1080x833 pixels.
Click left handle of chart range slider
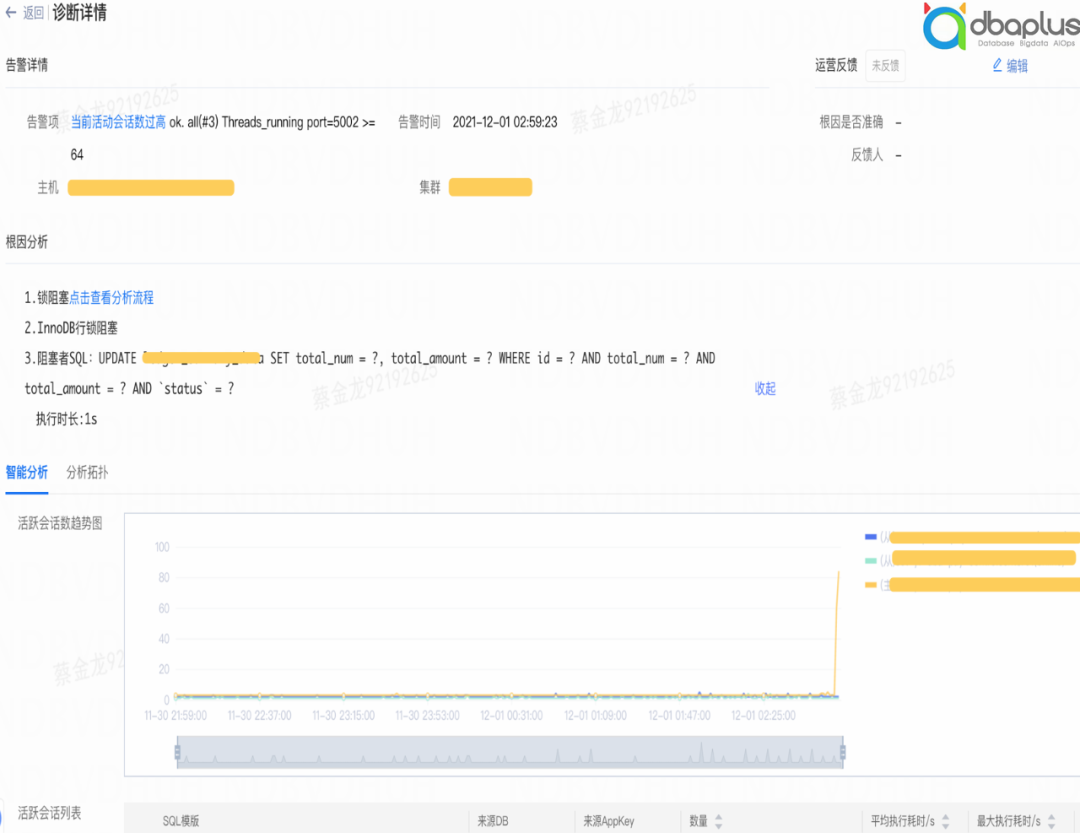[178, 752]
